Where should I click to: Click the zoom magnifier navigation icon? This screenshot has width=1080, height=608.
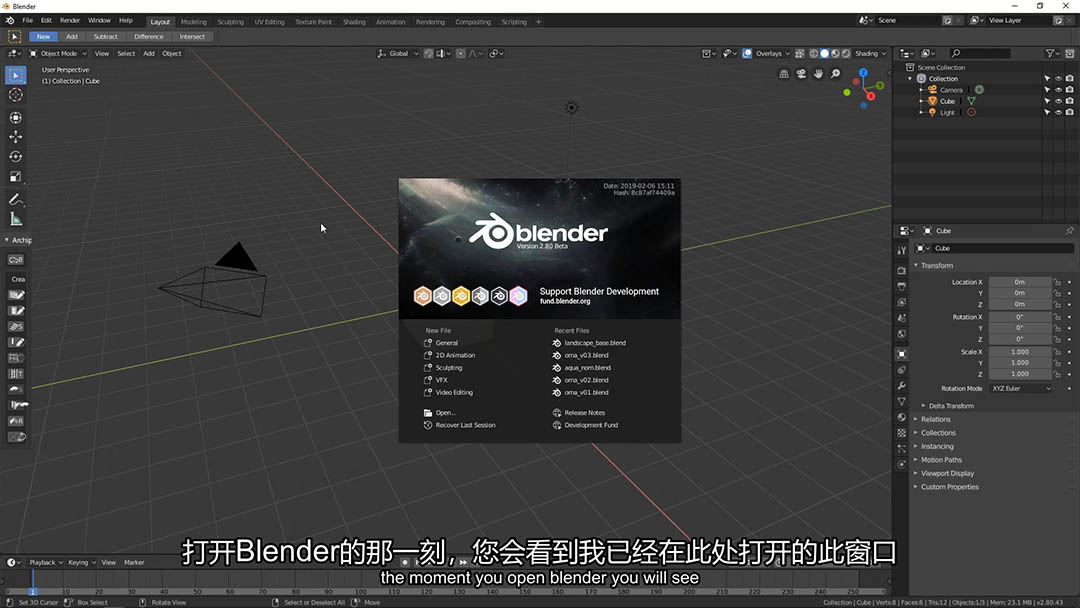coord(835,74)
